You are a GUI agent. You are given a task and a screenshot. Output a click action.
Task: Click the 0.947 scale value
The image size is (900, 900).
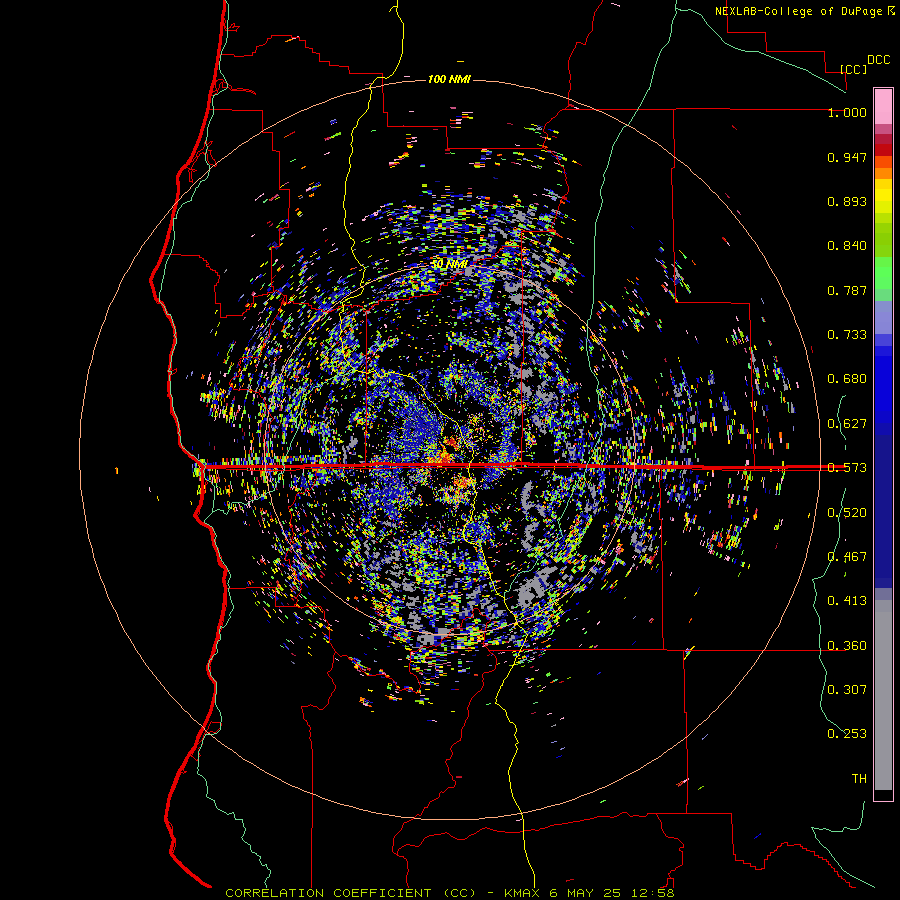pyautogui.click(x=847, y=157)
